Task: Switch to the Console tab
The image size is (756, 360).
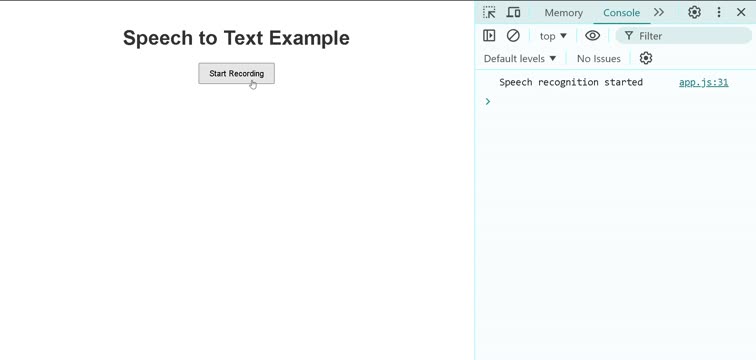Action: [621, 13]
